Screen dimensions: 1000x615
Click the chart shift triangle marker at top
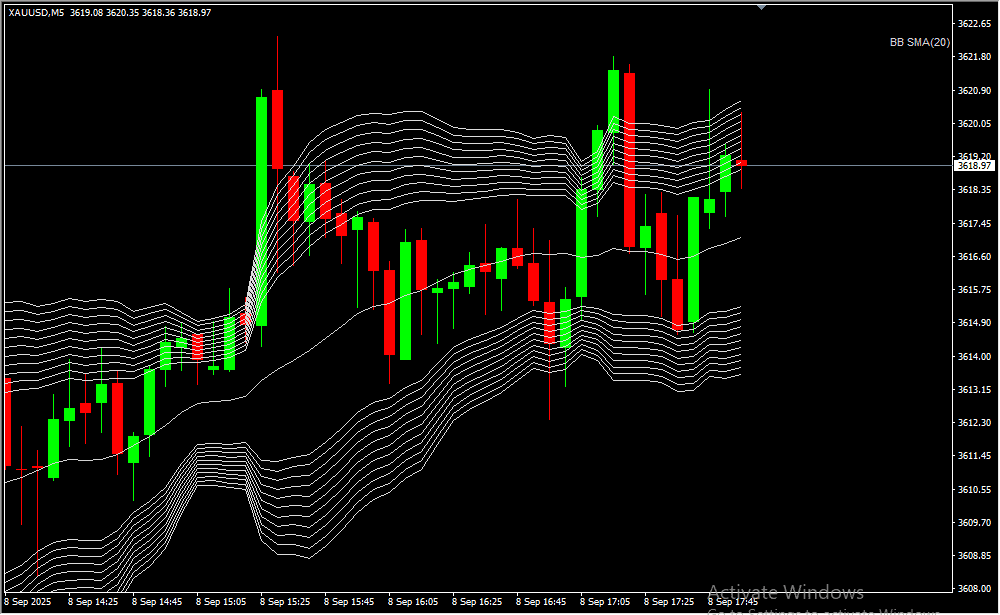[x=762, y=6]
